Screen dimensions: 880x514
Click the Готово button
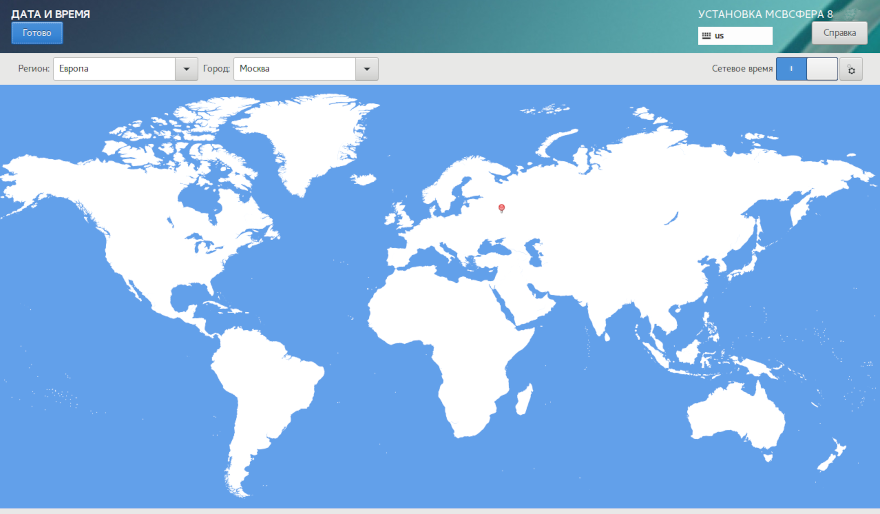[x=37, y=33]
